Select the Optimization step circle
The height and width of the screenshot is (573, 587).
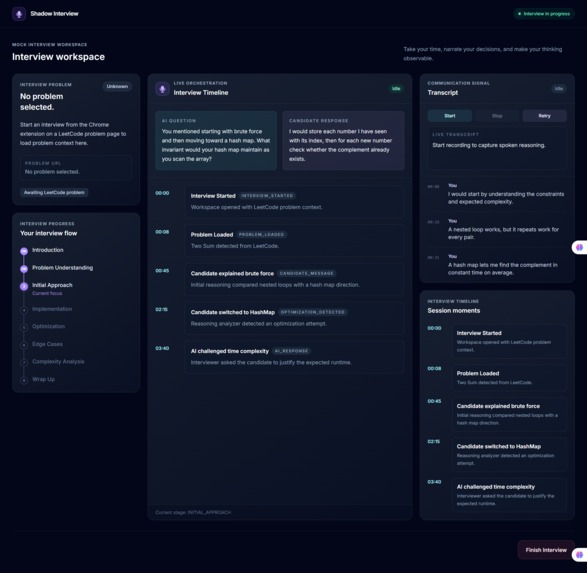[24, 327]
